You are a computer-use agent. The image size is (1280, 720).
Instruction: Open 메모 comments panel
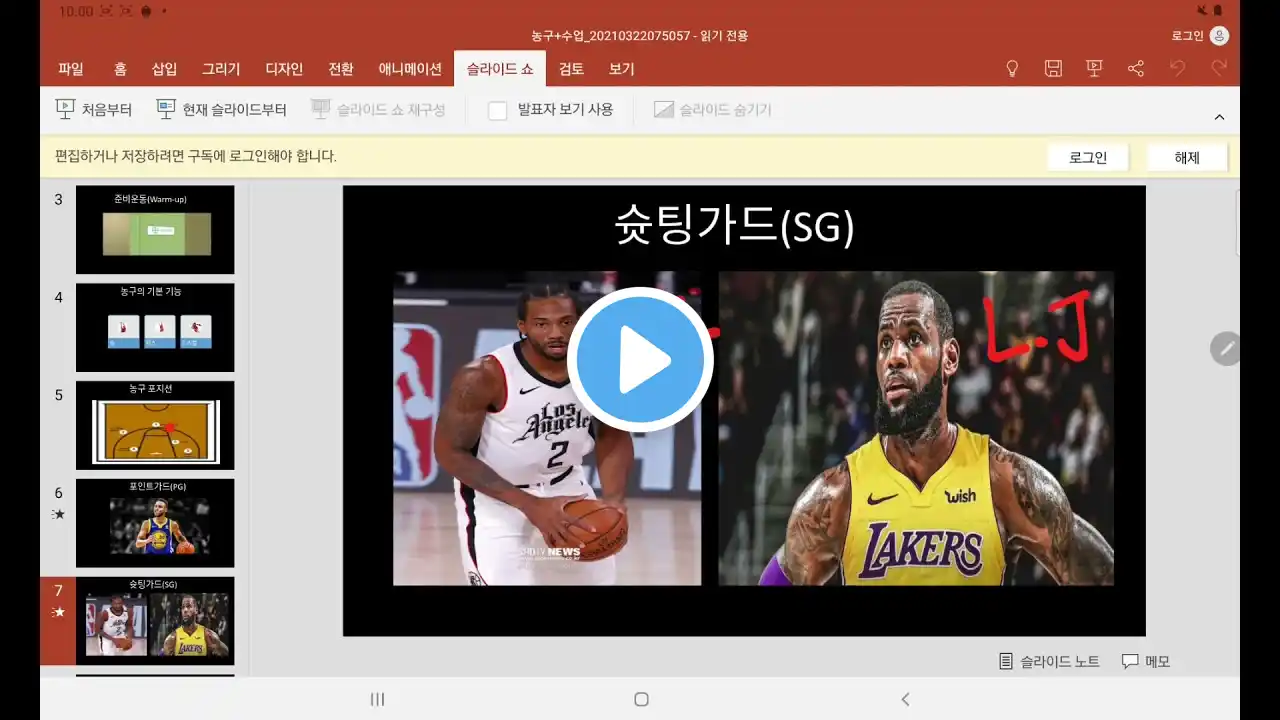(1146, 661)
